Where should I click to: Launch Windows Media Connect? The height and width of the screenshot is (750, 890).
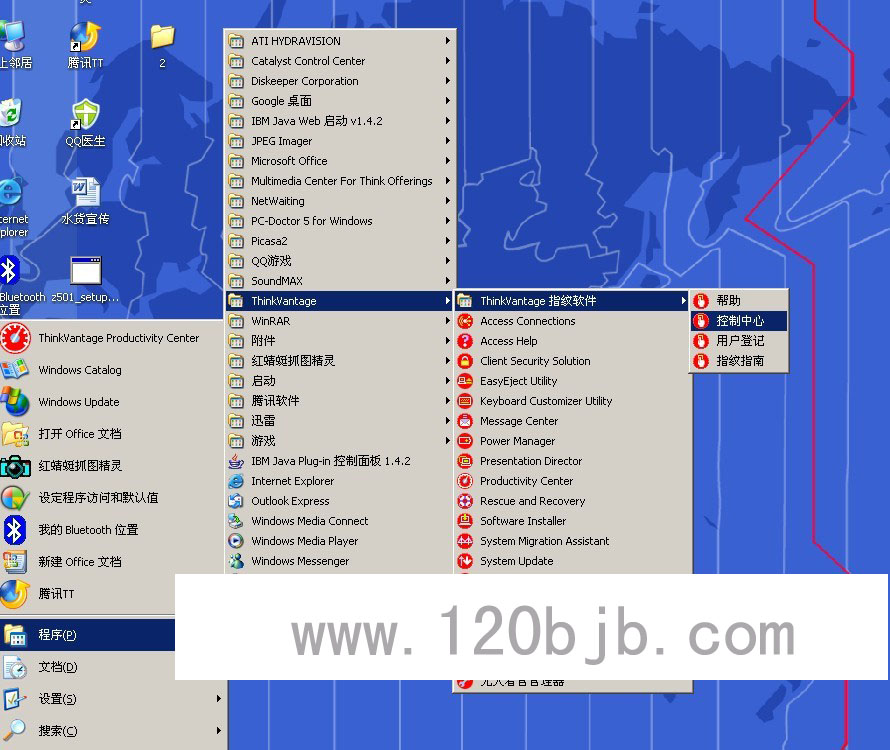(339, 521)
